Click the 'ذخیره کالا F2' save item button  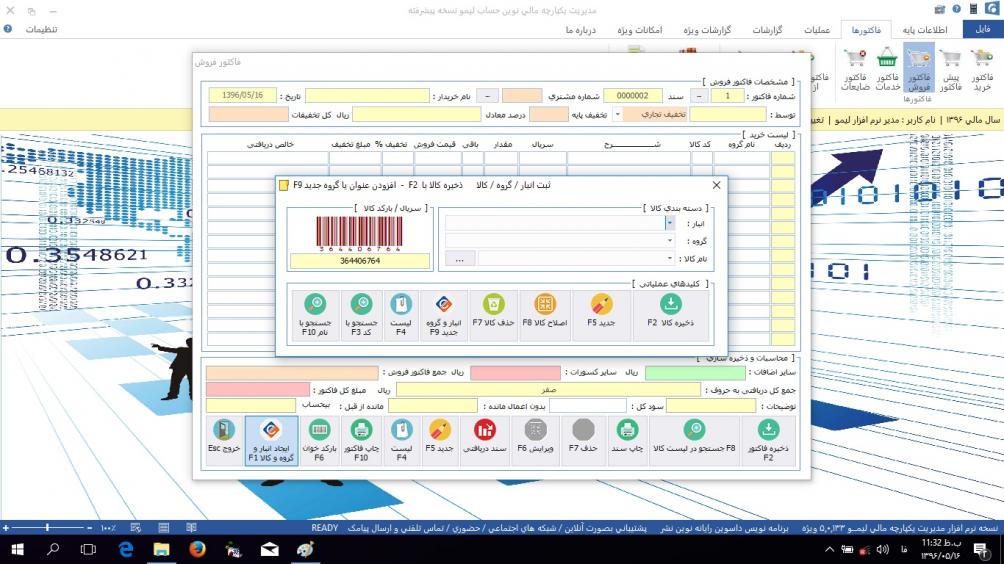click(x=671, y=313)
